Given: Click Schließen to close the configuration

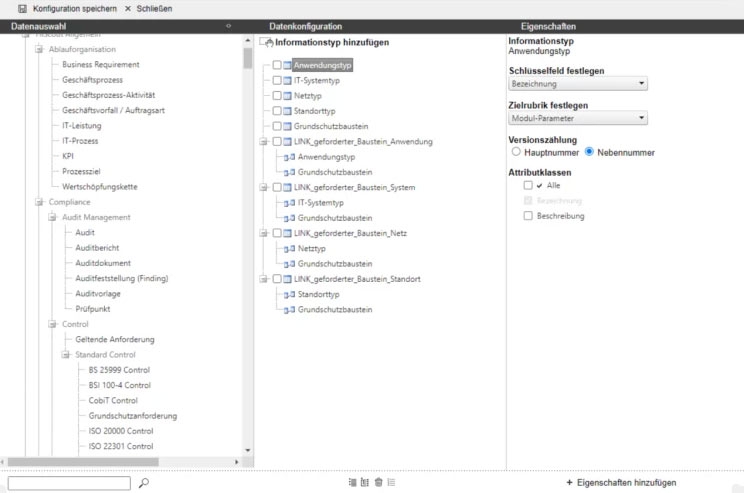Looking at the screenshot, I should point(148,8).
